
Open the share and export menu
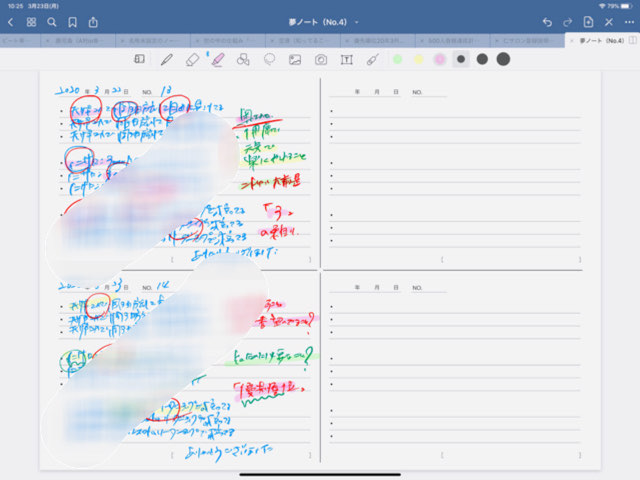(x=93, y=22)
